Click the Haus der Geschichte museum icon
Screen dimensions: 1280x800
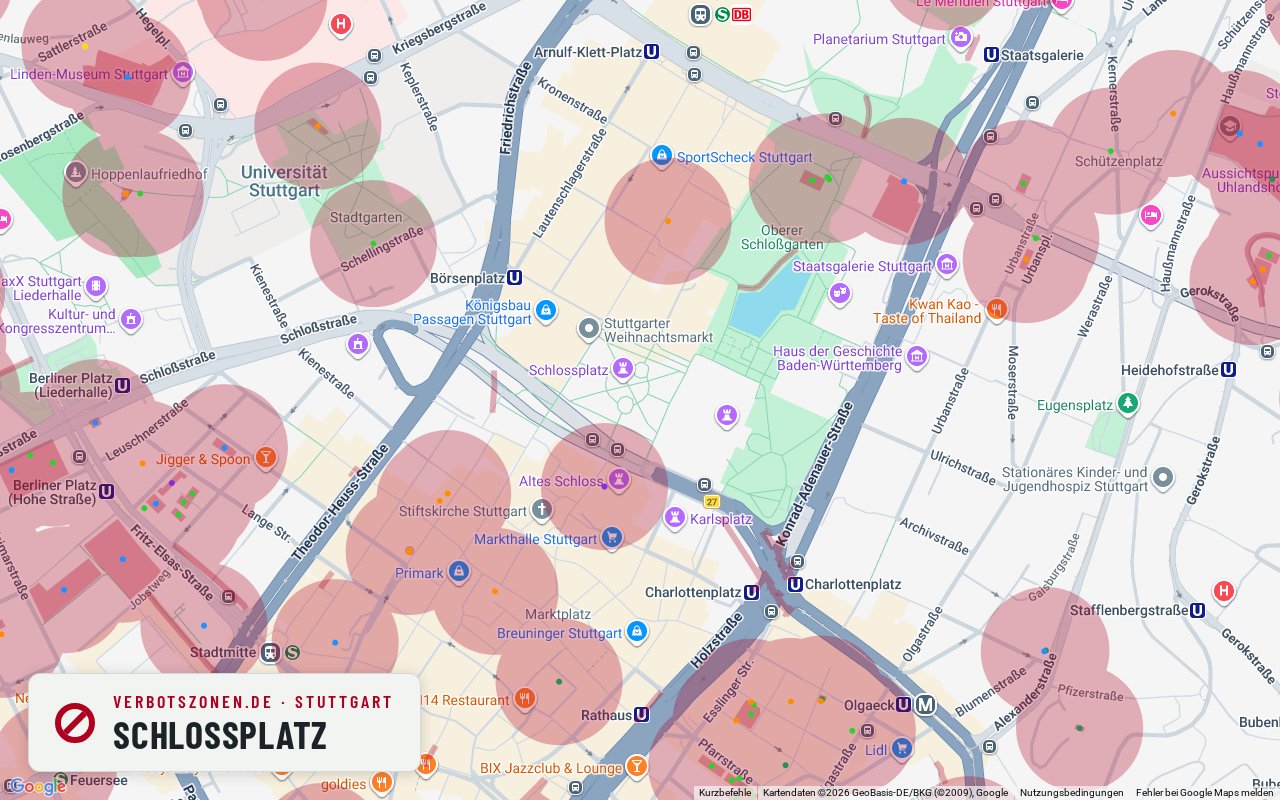point(917,357)
